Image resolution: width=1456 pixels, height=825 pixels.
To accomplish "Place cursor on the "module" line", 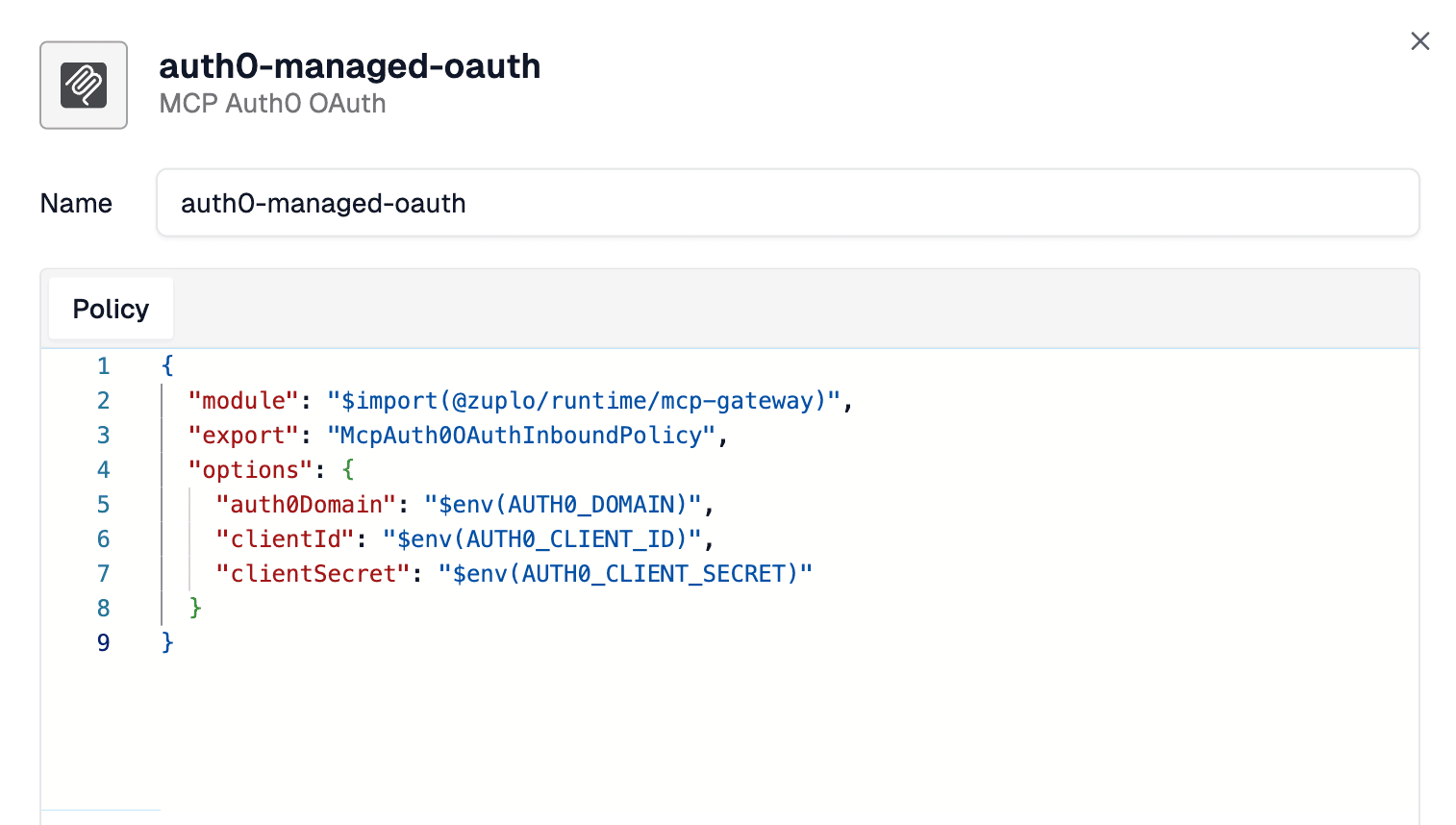I will click(520, 401).
